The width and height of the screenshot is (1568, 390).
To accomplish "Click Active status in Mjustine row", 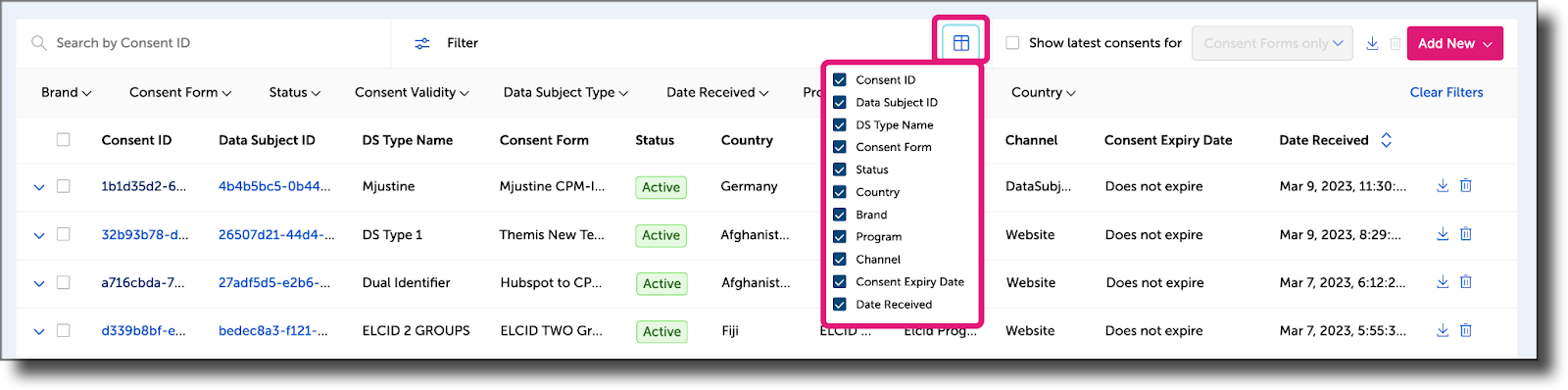I will coord(661,187).
